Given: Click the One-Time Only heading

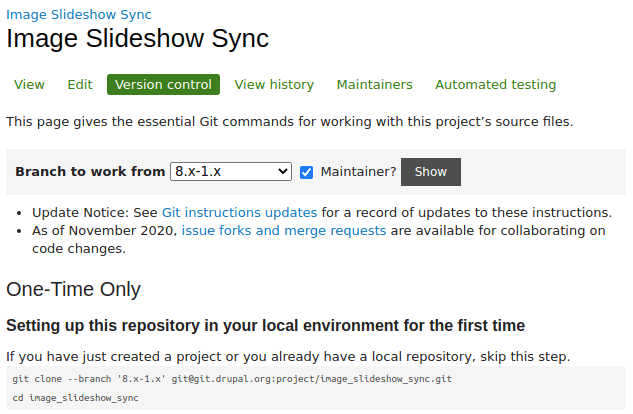Looking at the screenshot, I should [73, 290].
